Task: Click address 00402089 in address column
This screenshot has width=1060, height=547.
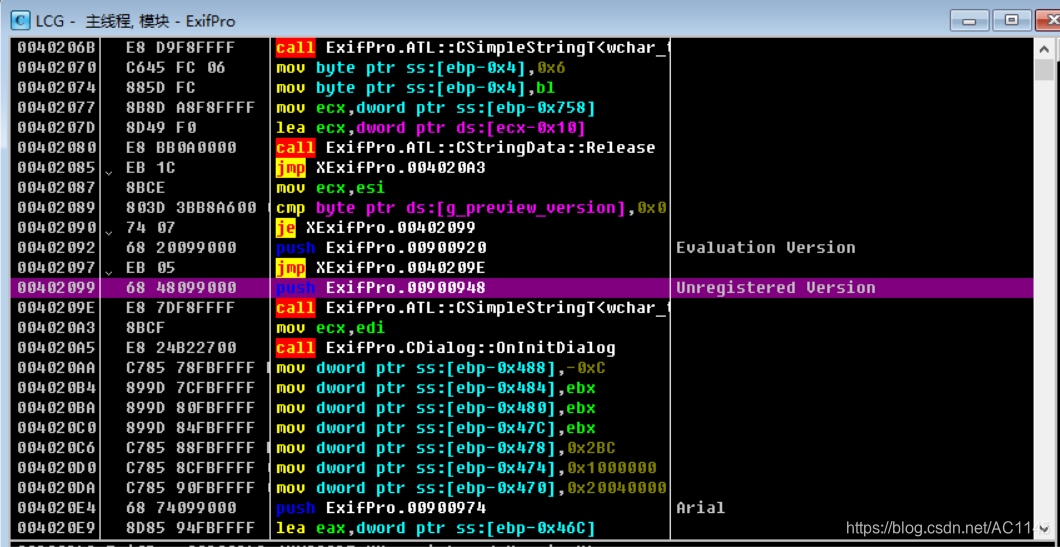Action: pos(57,208)
